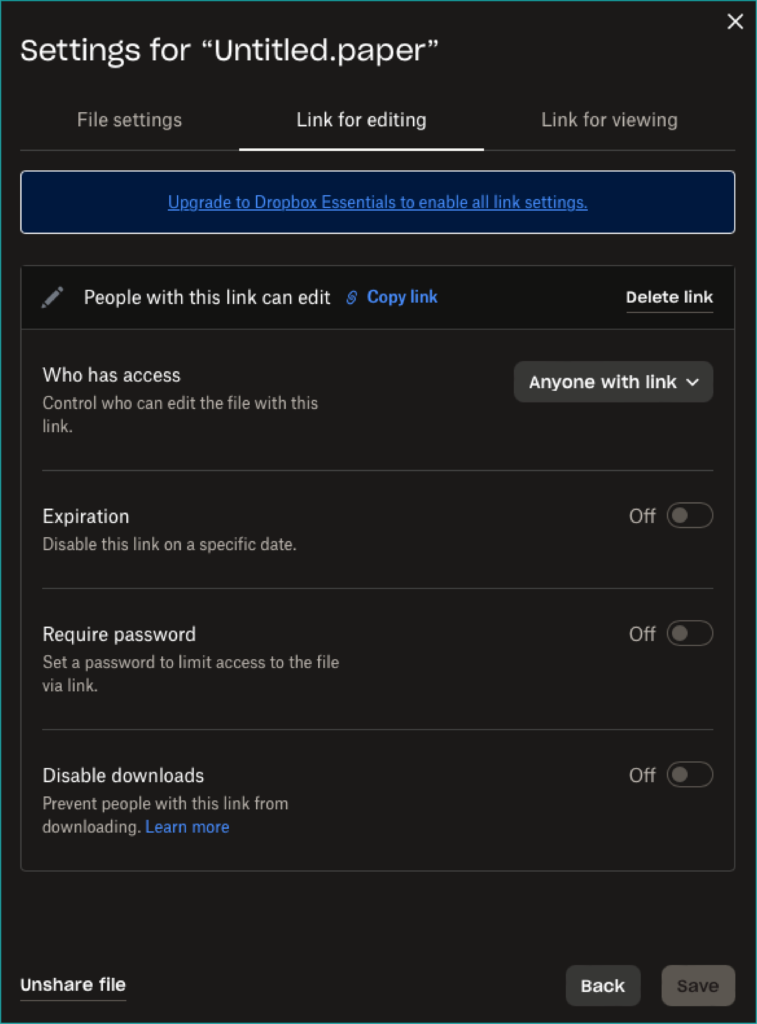Save the link settings
The image size is (757, 1024).
click(698, 985)
